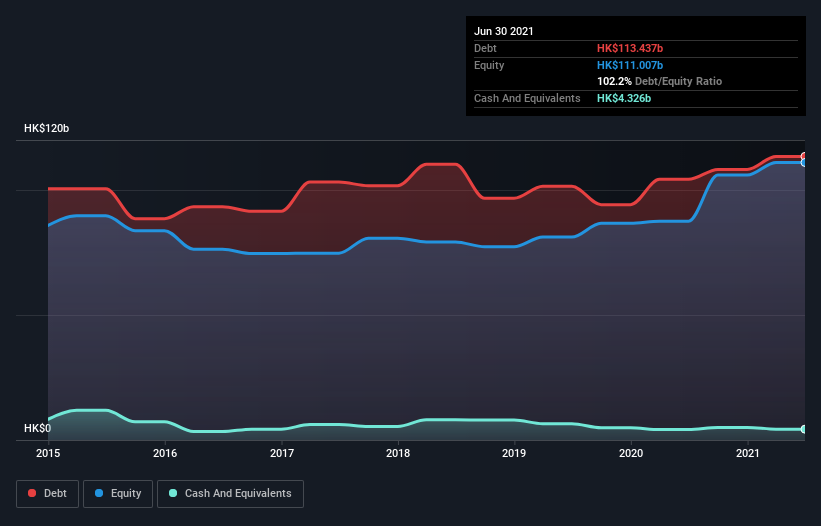Click the HK$120b y-axis label
The height and width of the screenshot is (526, 821).
click(47, 128)
